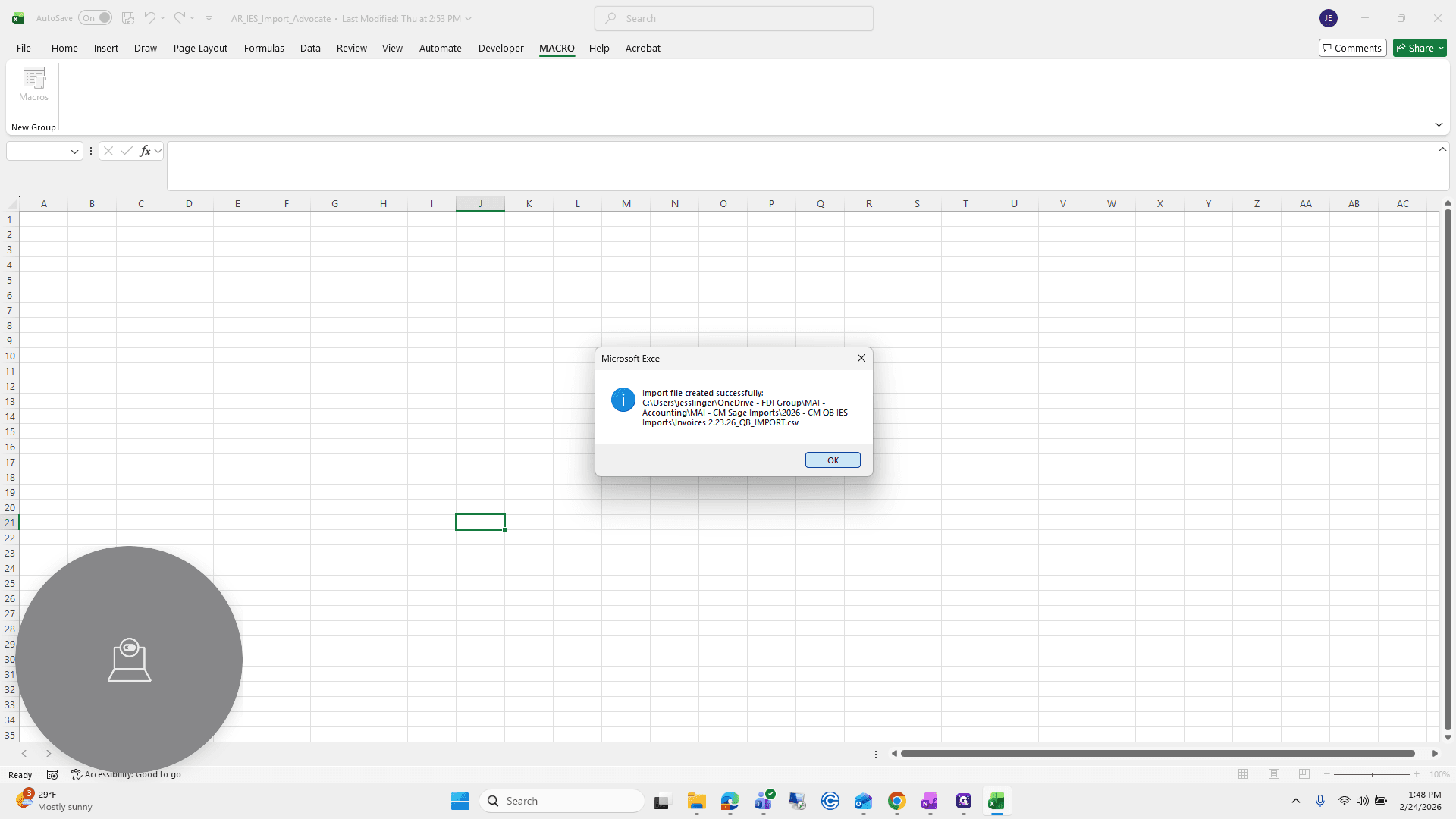Click the Macro recording icon in the status bar
1456x819 pixels.
(x=52, y=774)
